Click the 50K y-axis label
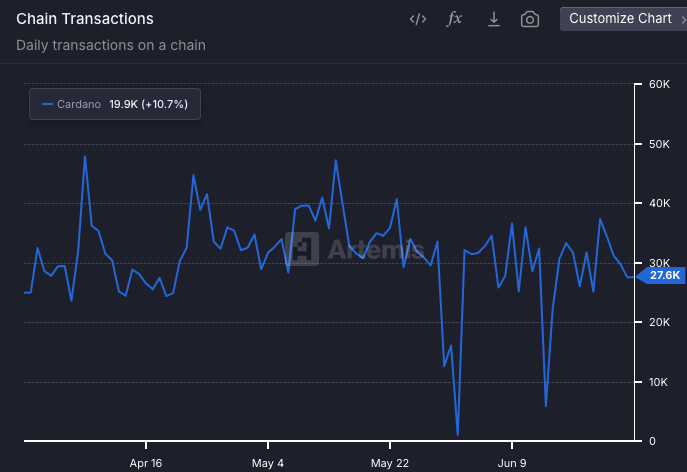687x472 pixels. coord(659,144)
